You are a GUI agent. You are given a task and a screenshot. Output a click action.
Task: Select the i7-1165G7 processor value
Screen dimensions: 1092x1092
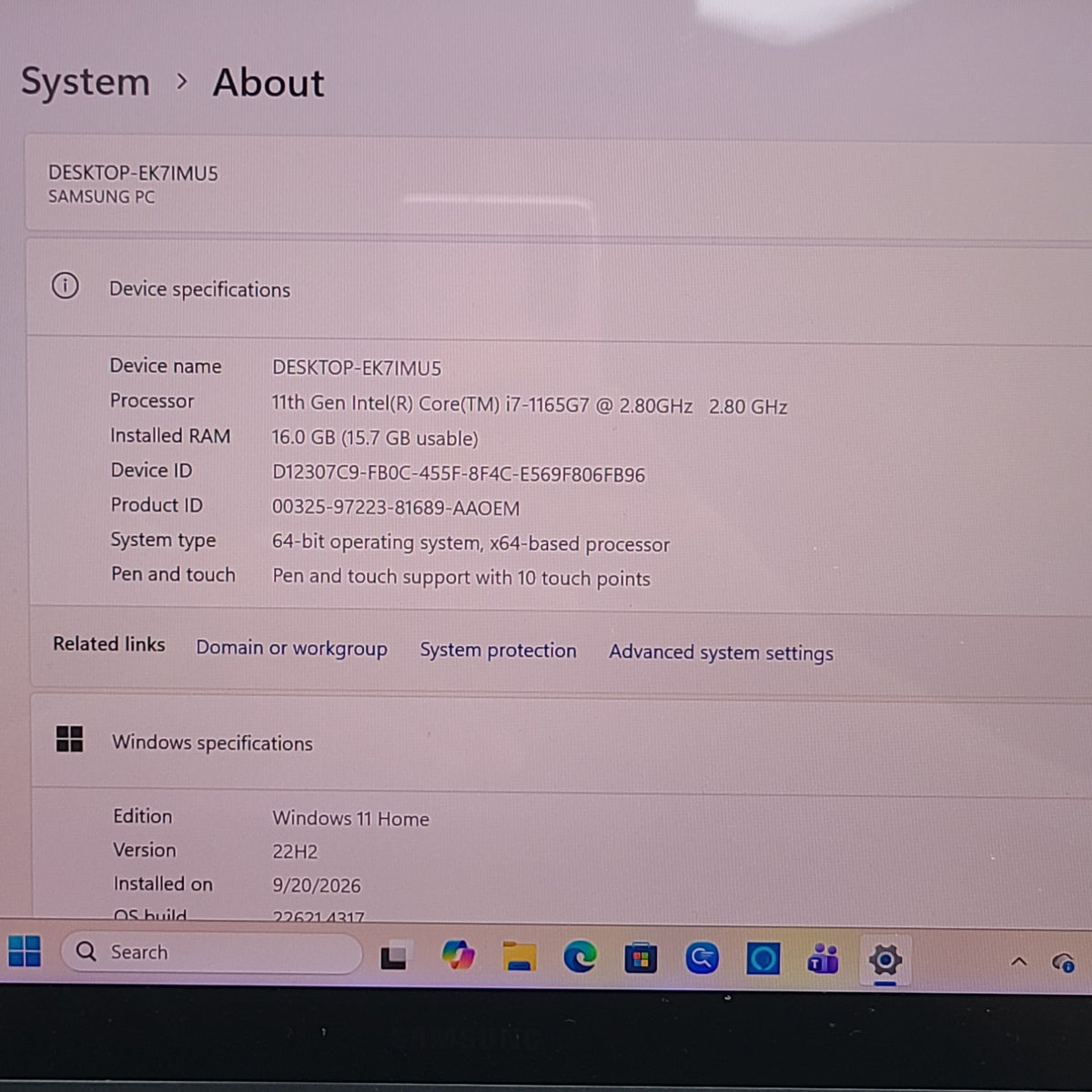[x=530, y=405]
